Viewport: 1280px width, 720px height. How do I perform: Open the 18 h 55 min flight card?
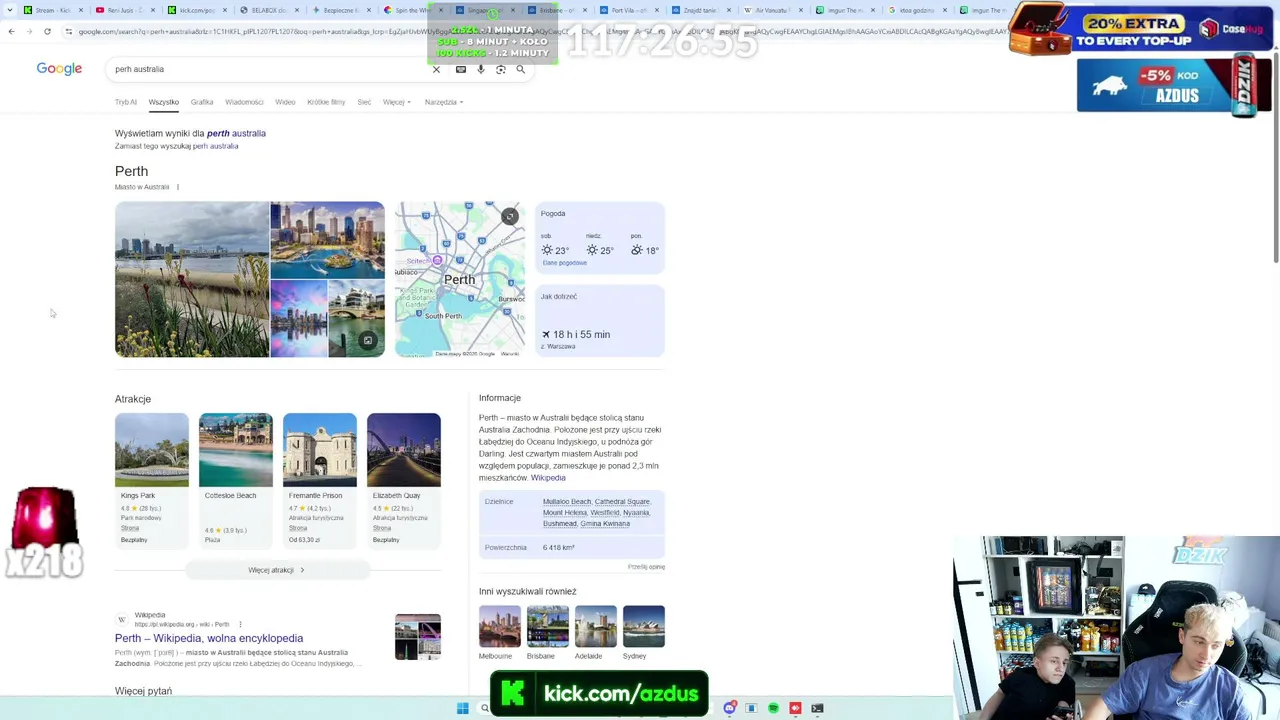600,321
